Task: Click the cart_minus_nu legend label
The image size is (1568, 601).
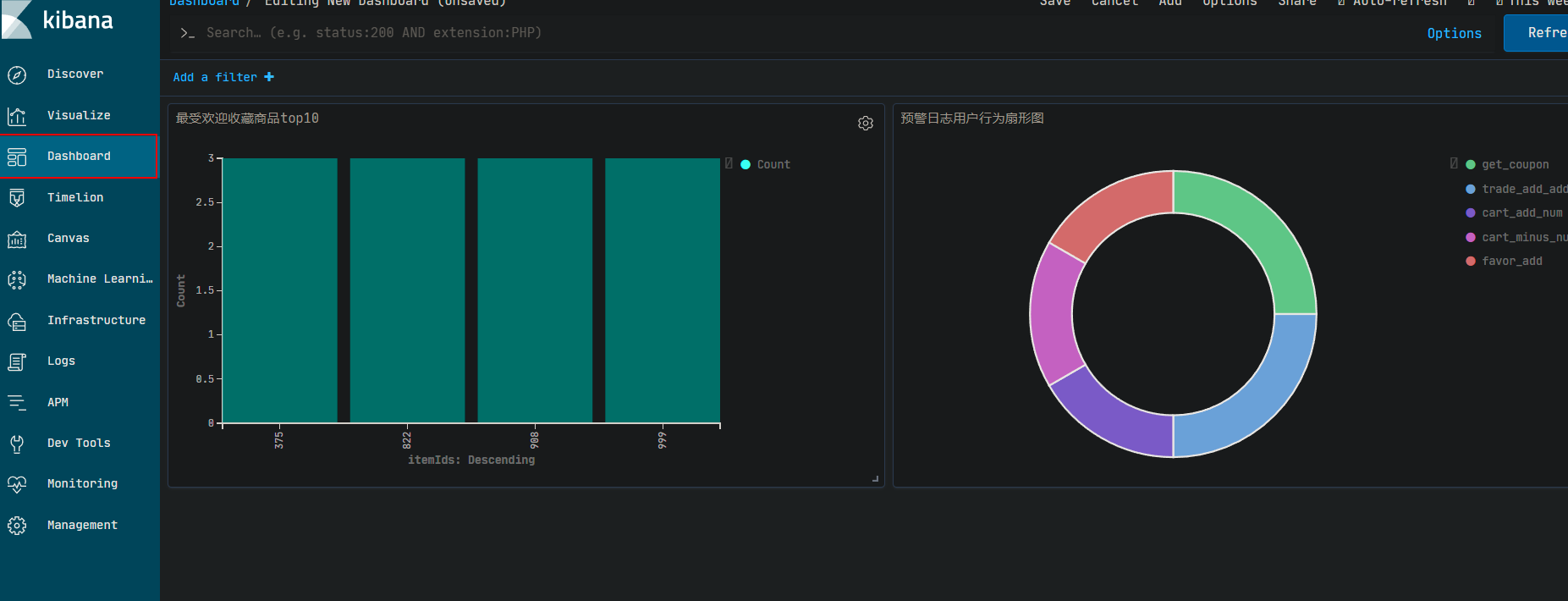Action: pyautogui.click(x=1524, y=238)
